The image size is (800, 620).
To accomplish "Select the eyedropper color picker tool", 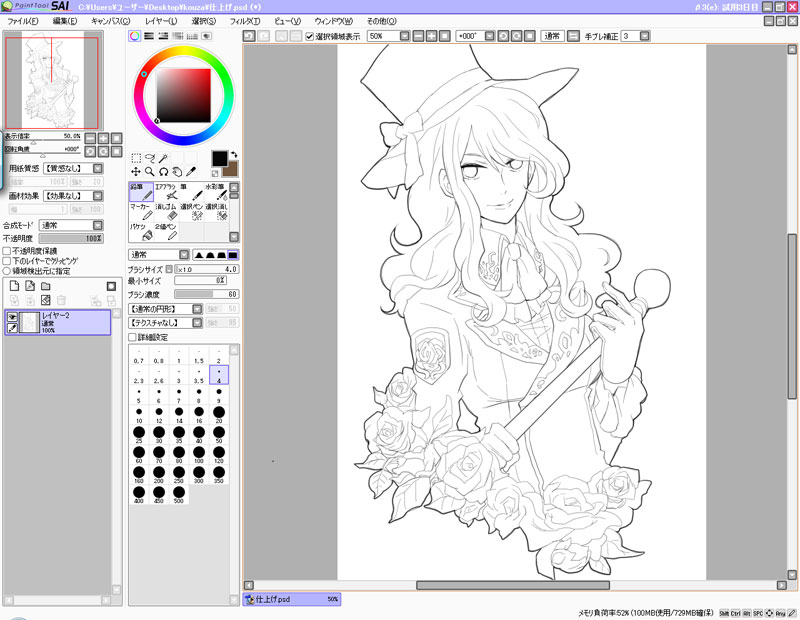I will point(191,171).
